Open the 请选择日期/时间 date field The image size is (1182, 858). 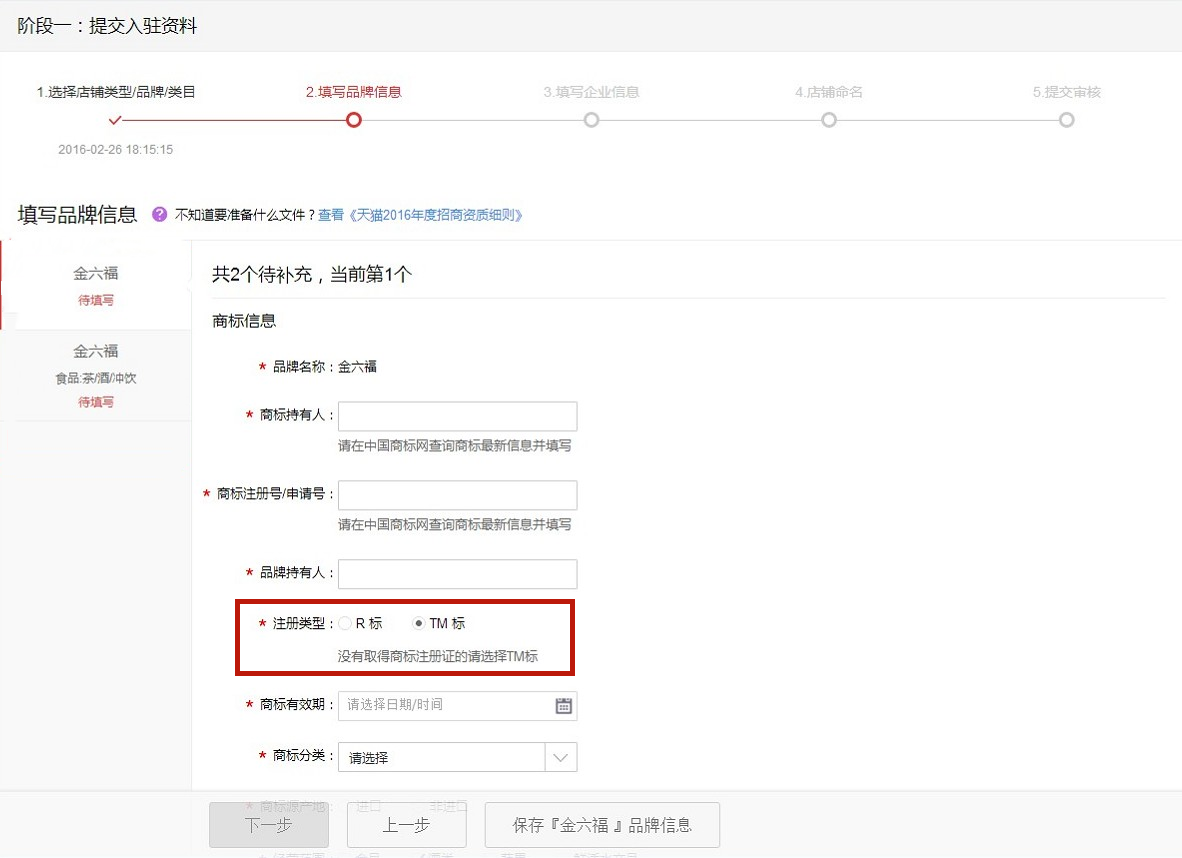[440, 705]
